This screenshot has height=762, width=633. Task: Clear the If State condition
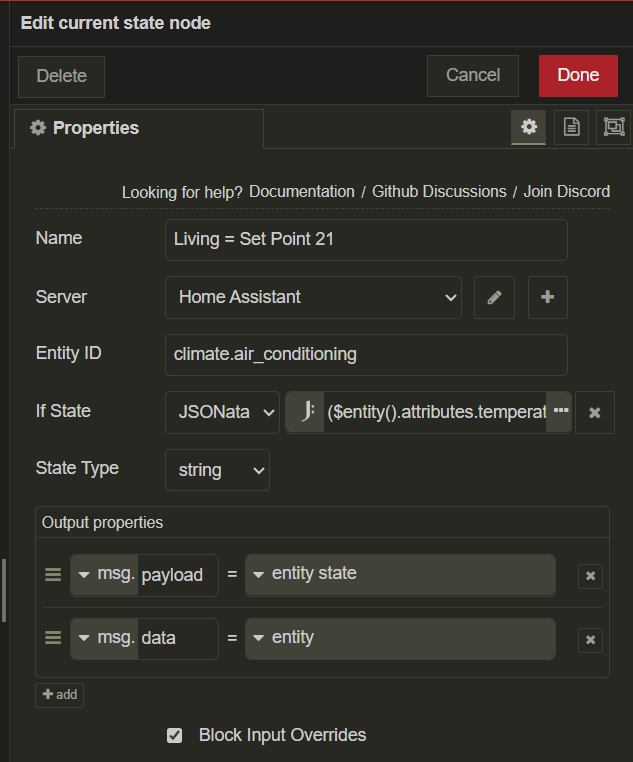595,412
